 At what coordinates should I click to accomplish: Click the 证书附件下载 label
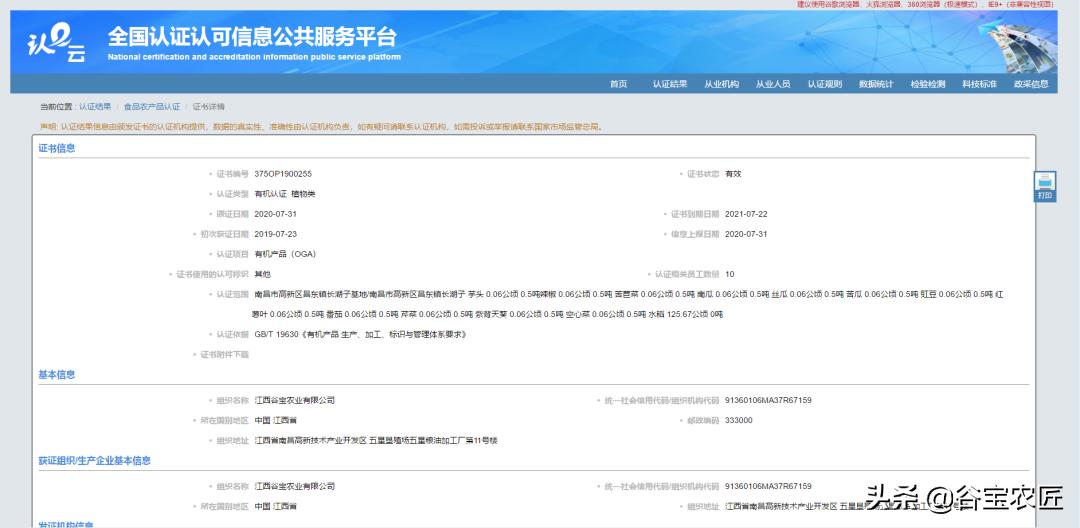click(225, 355)
